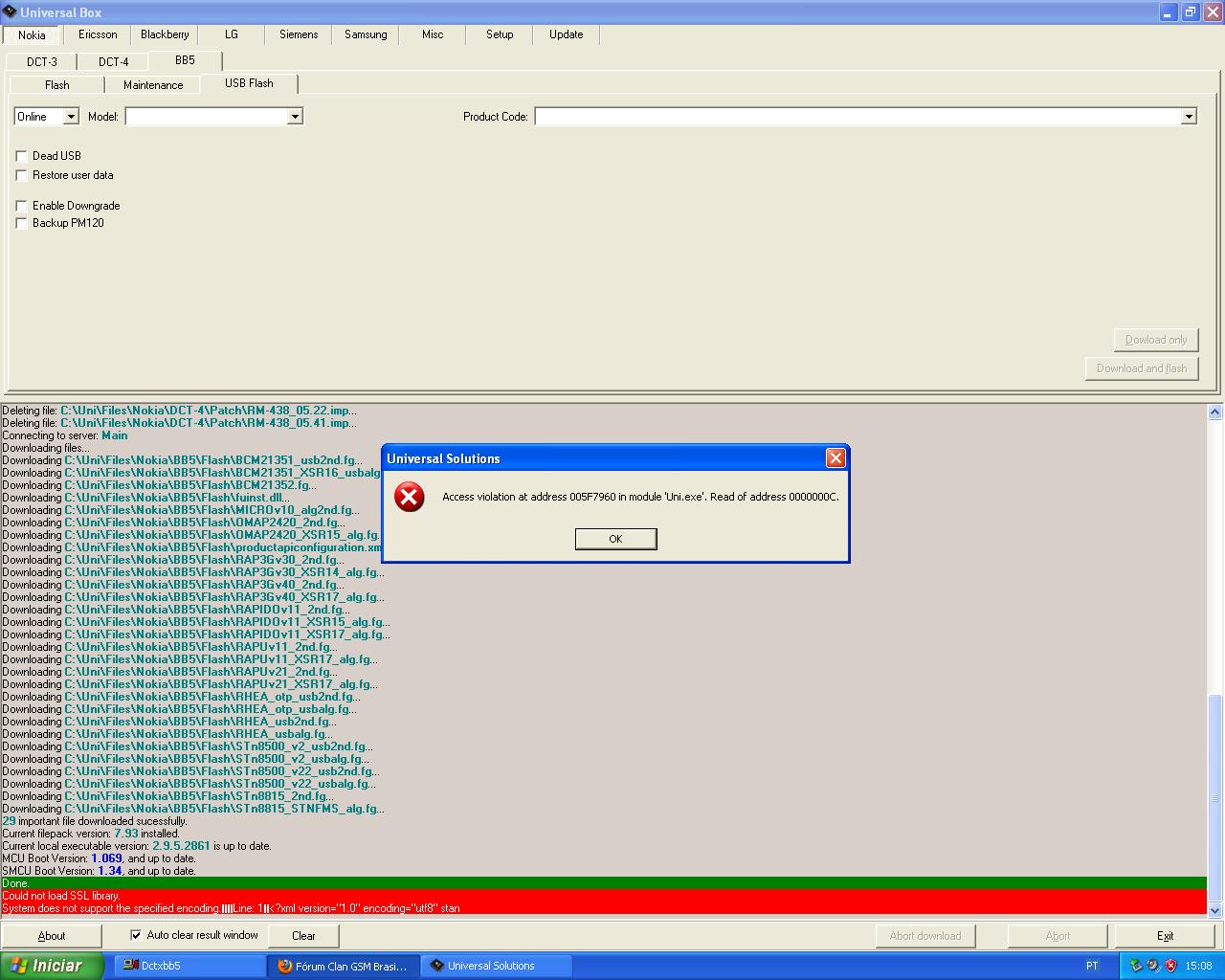Viewport: 1225px width, 980px height.
Task: Toggle the Dead USB checkbox
Action: pos(21,156)
